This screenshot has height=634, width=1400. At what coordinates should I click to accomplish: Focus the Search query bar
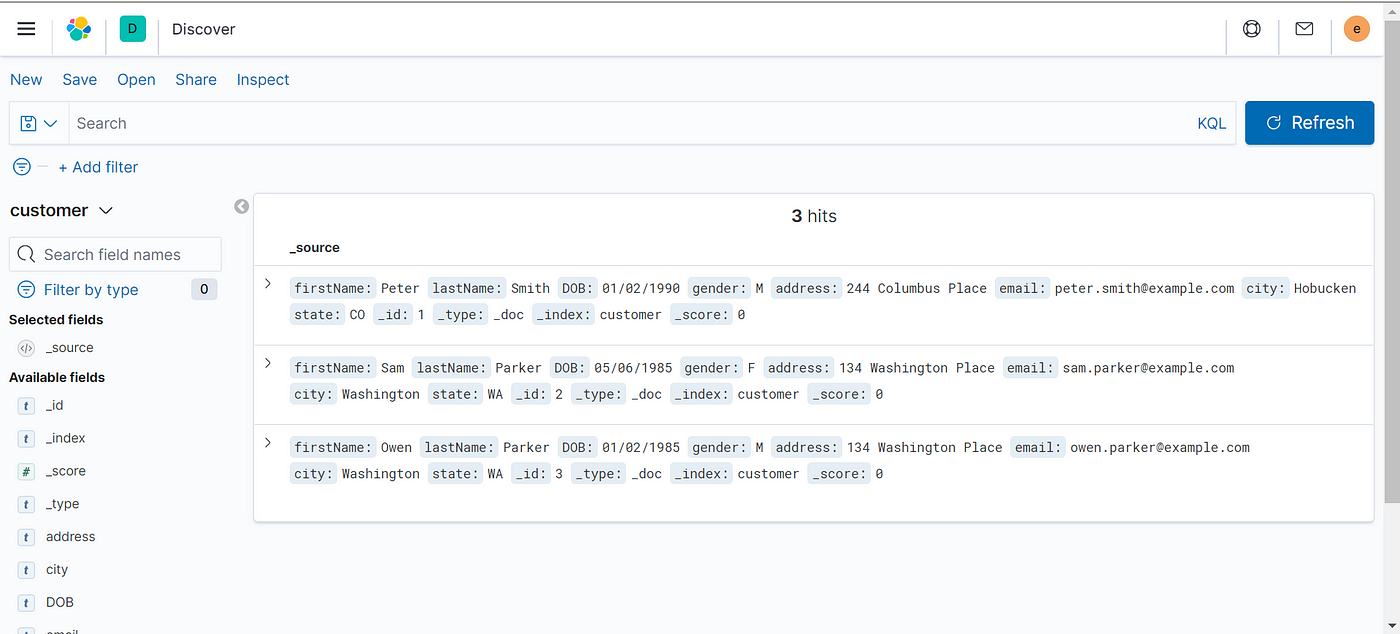tap(630, 123)
